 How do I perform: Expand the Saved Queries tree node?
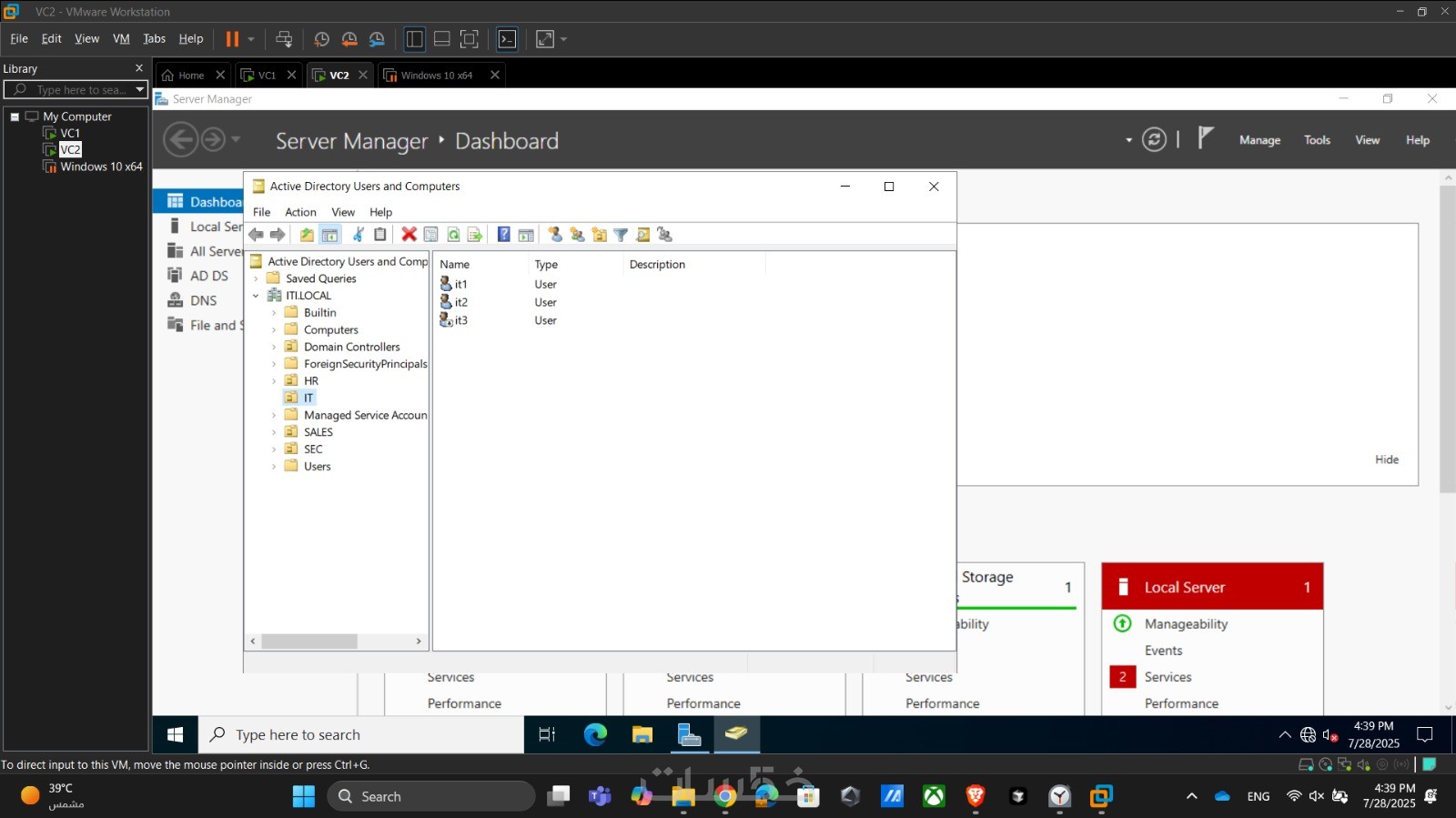point(256,279)
